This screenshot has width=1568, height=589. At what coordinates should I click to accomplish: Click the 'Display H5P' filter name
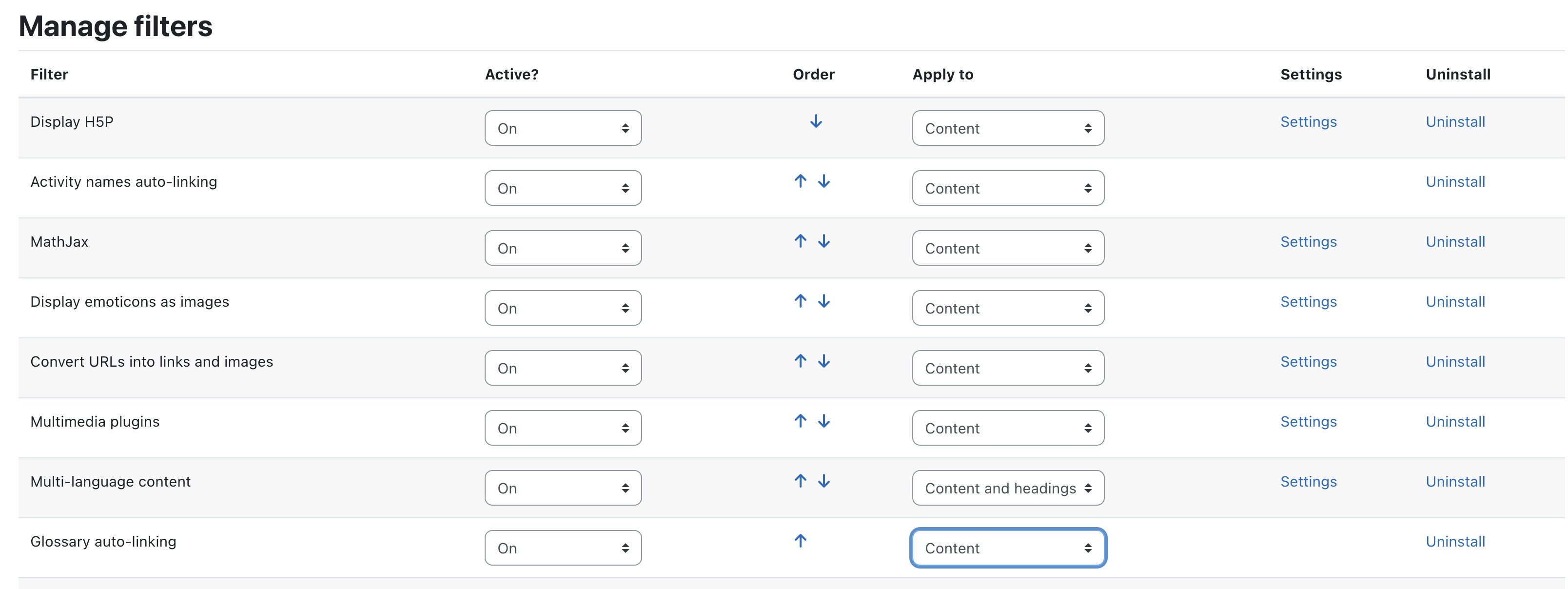tap(72, 122)
